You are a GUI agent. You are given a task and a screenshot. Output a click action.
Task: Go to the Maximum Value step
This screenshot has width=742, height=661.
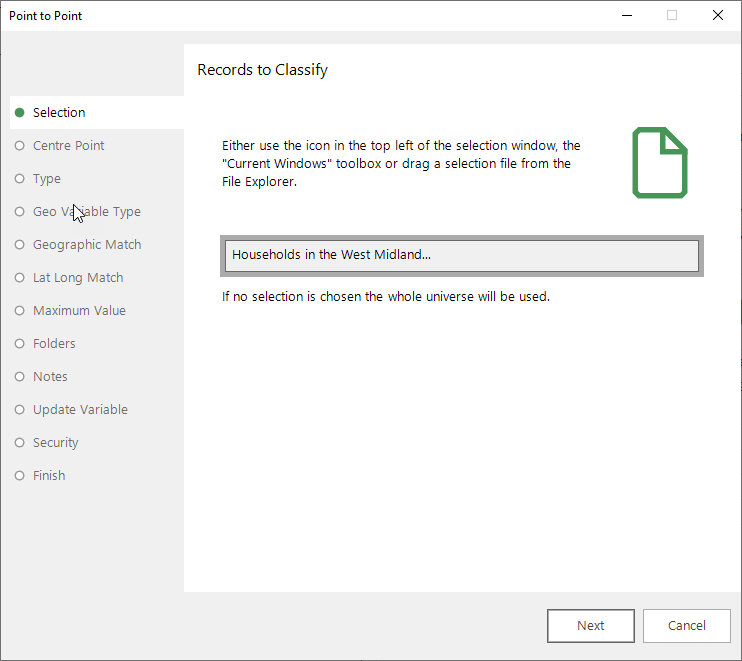[x=79, y=311]
